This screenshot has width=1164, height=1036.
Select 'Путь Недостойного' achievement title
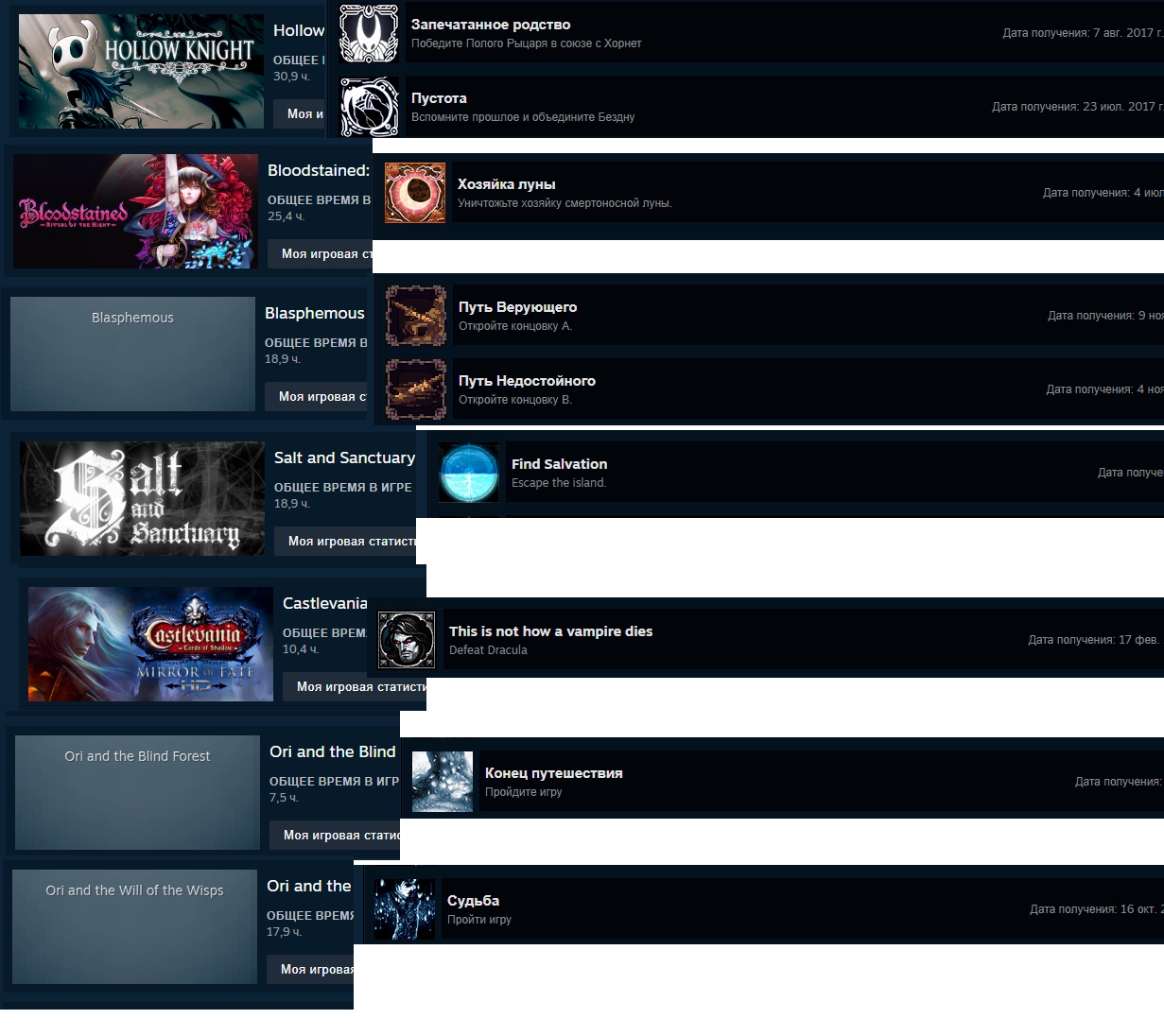click(x=528, y=381)
